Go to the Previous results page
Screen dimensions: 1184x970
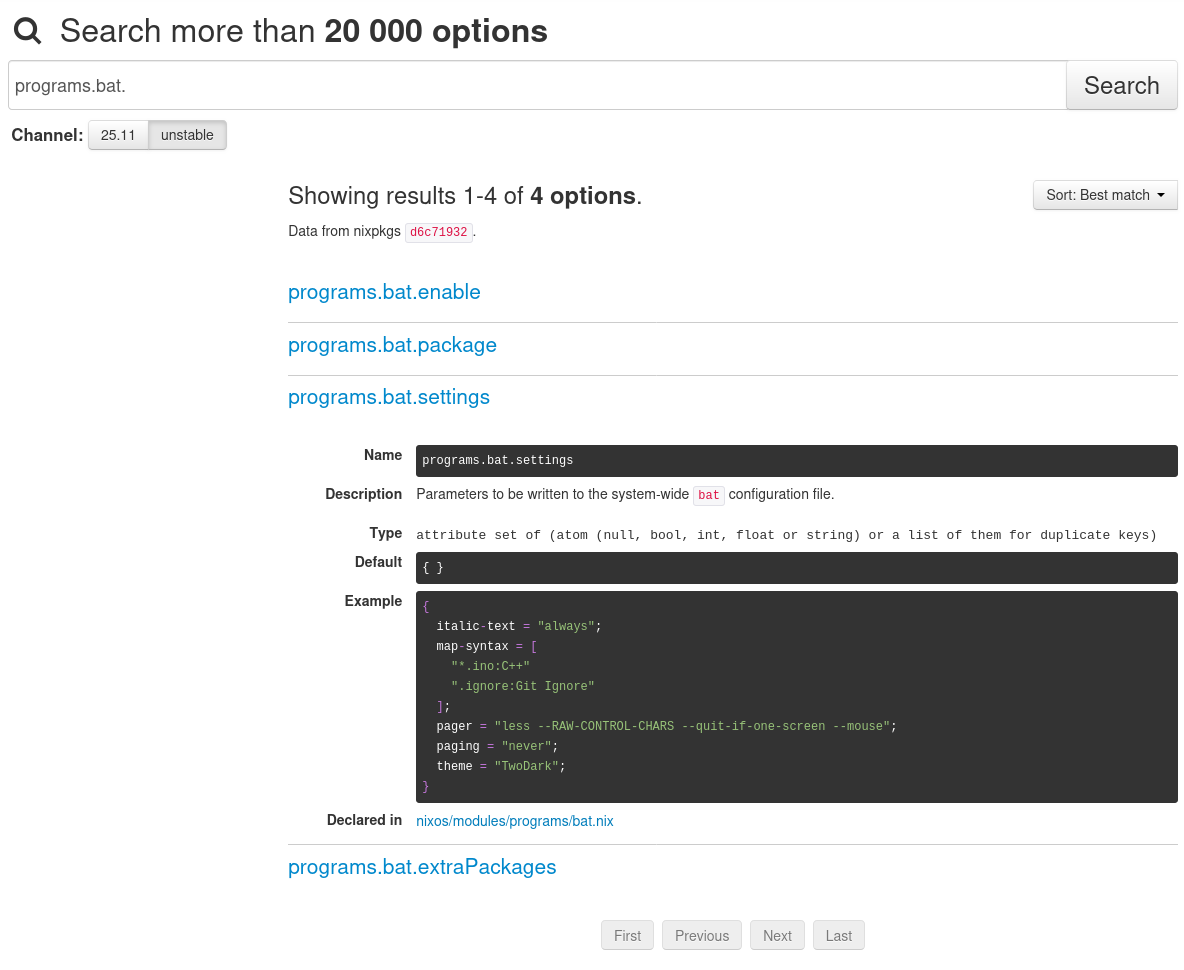(x=701, y=936)
